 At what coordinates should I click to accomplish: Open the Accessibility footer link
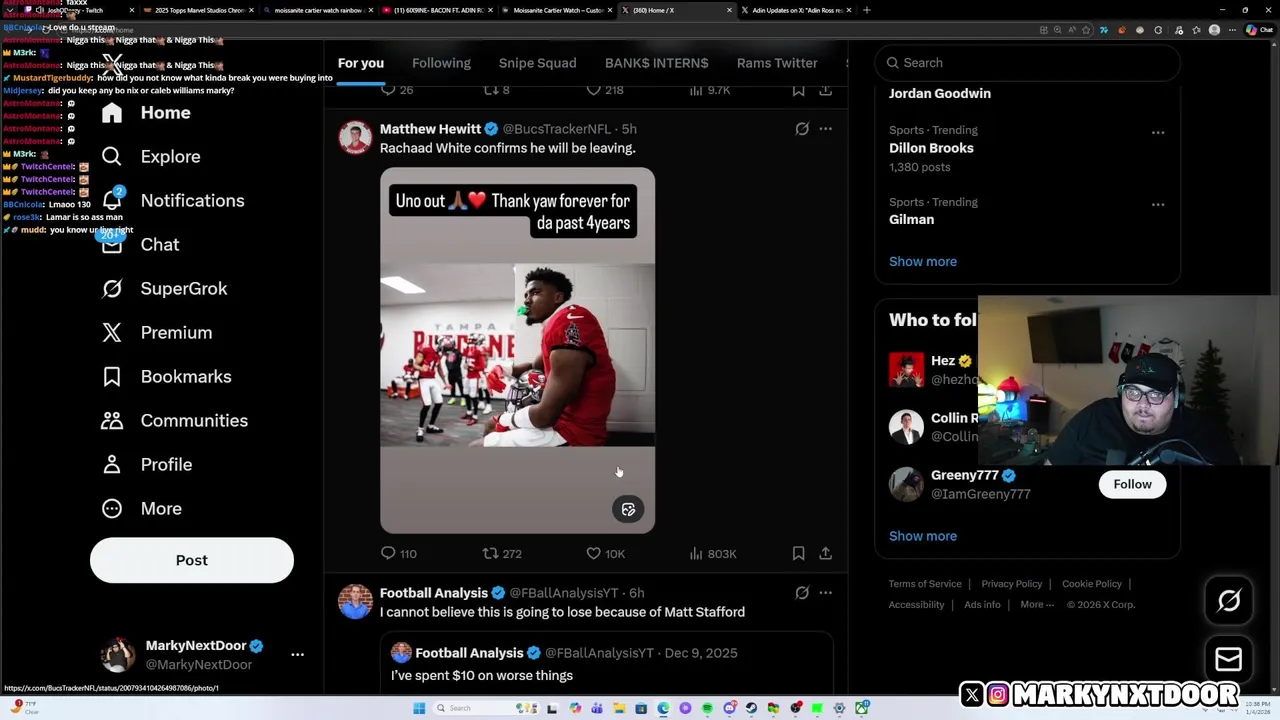coord(916,605)
